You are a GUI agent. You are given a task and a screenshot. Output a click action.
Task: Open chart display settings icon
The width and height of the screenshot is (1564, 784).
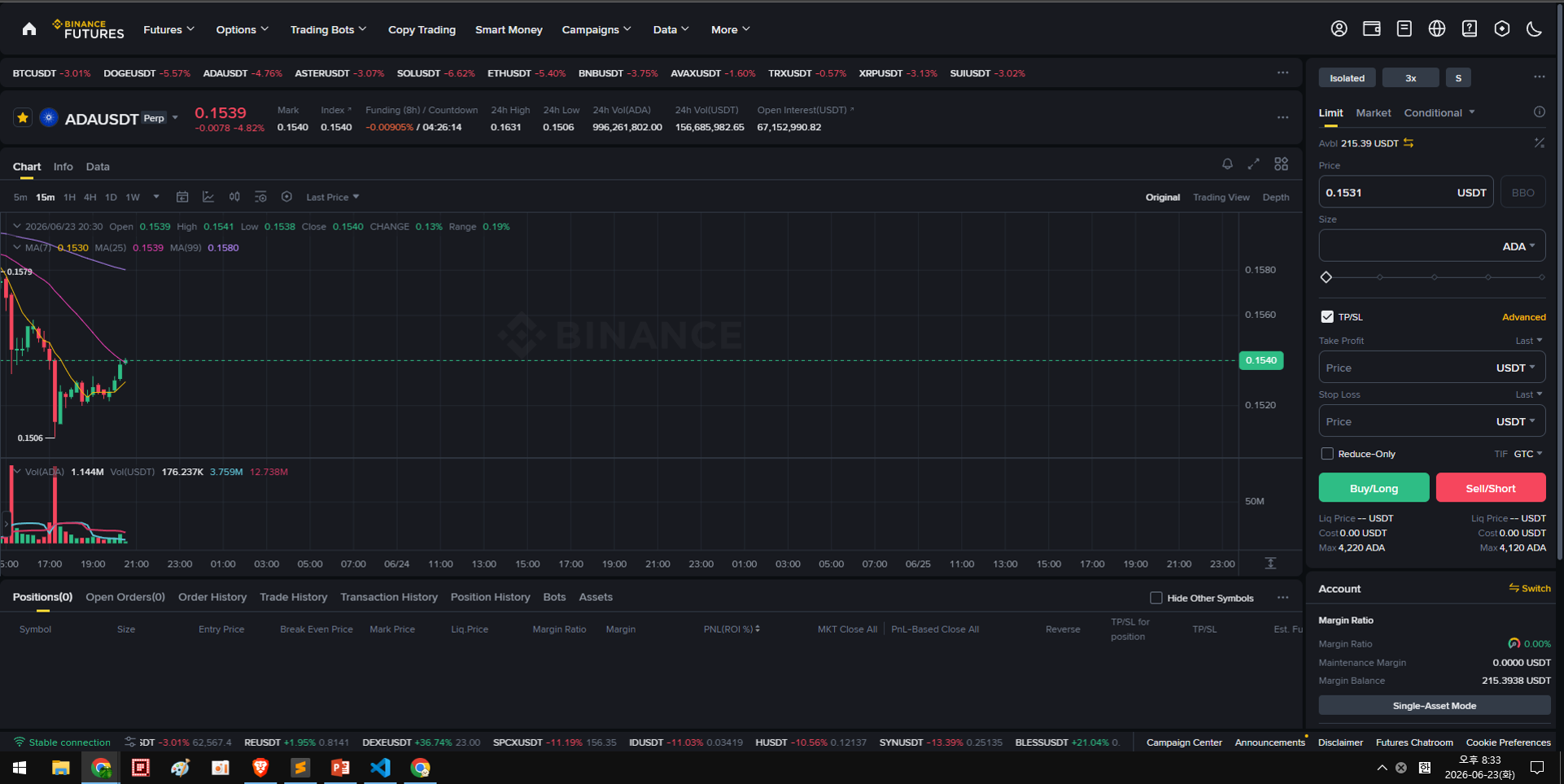point(260,197)
